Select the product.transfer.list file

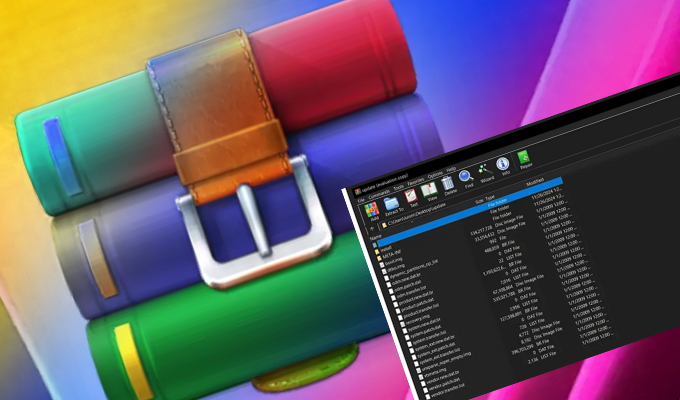pos(421,310)
